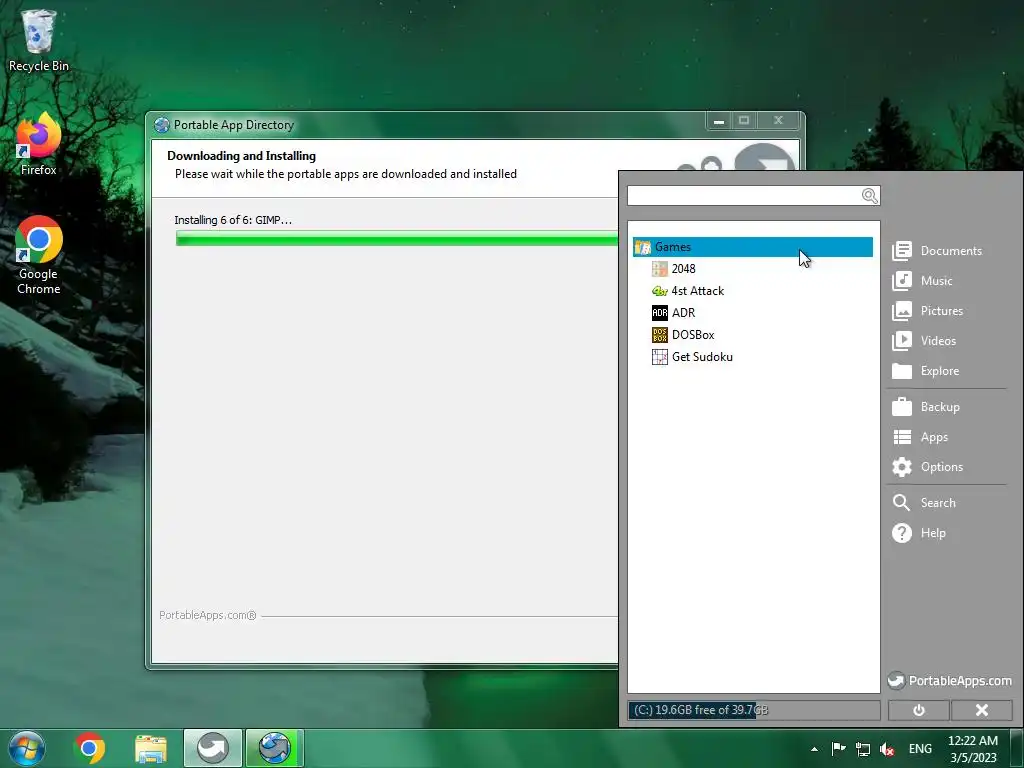The image size is (1024, 768).
Task: Open the Backup menu
Action: point(926,407)
